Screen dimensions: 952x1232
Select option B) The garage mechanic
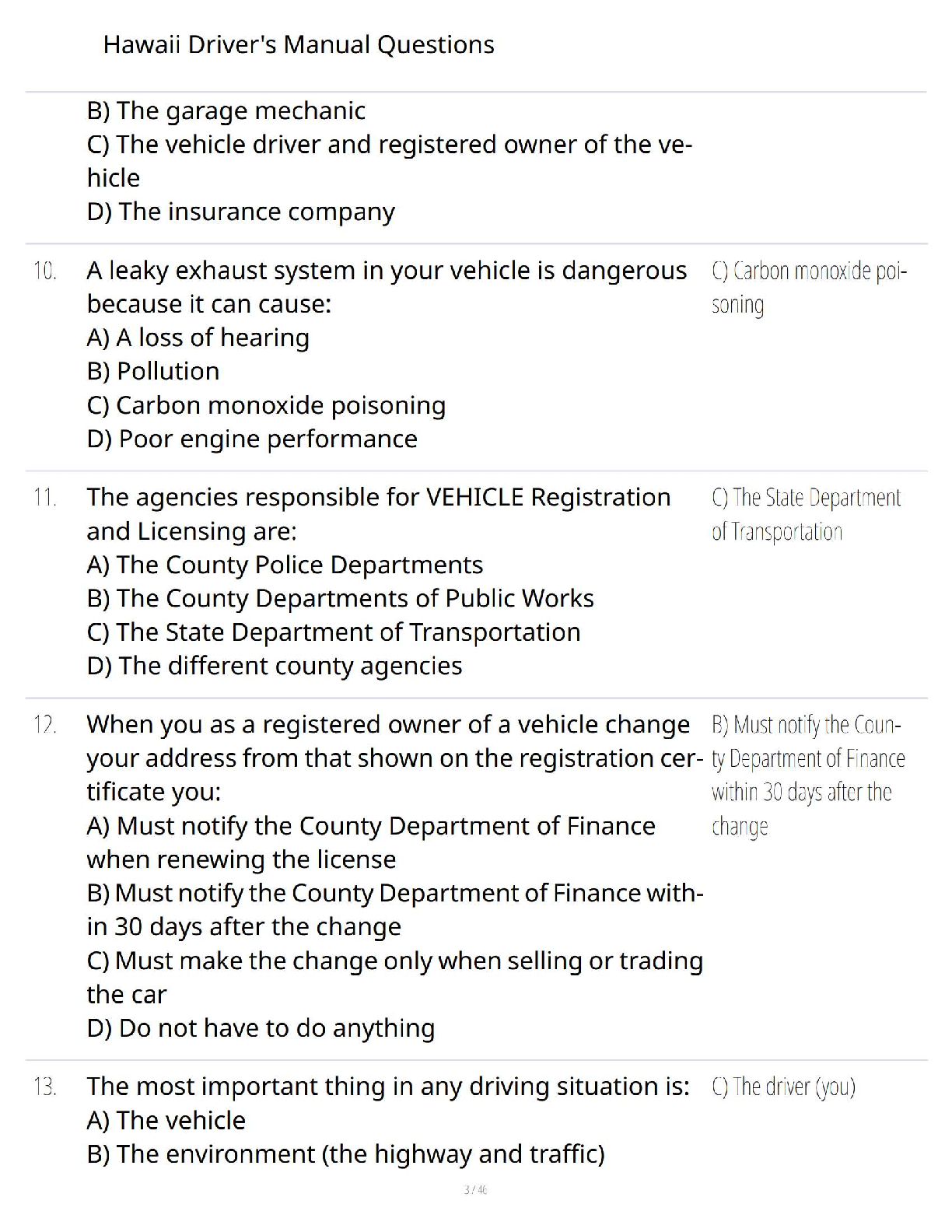(x=226, y=111)
